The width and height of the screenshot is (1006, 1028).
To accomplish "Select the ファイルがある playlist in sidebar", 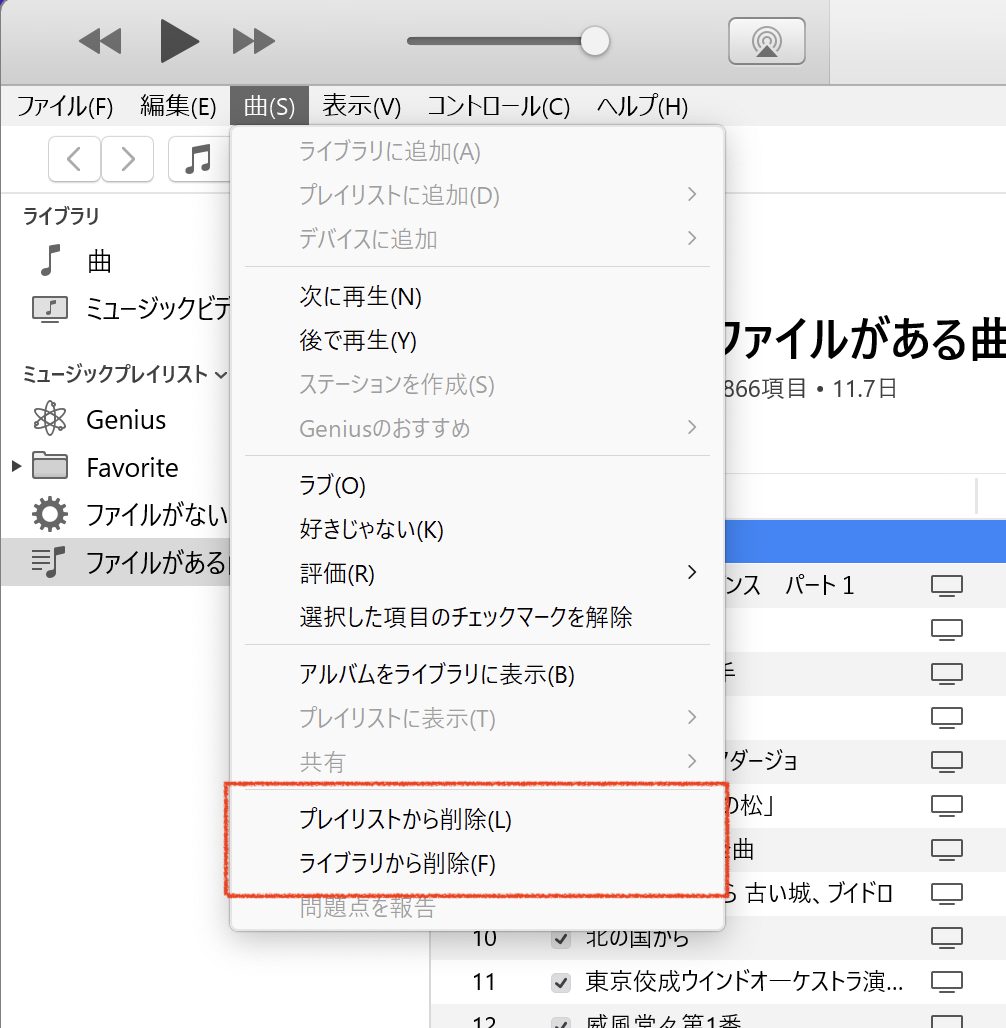I will 115,562.
